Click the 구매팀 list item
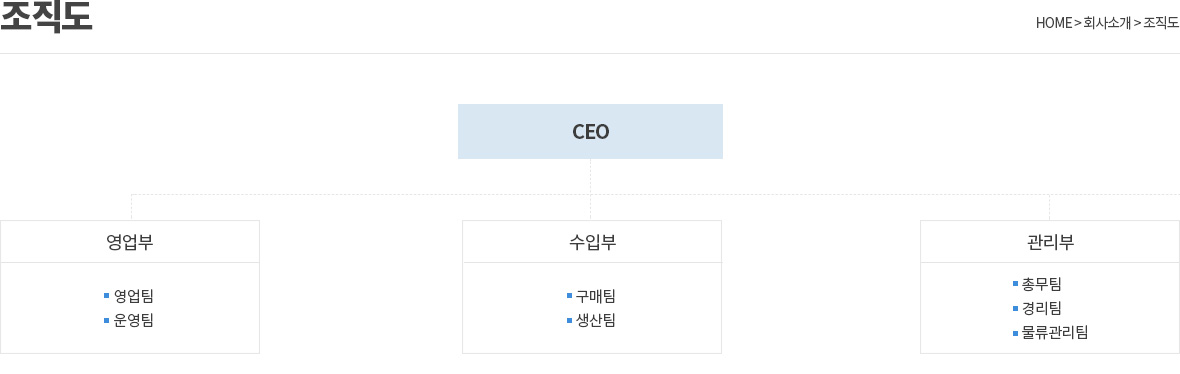The image size is (1180, 374). point(595,296)
